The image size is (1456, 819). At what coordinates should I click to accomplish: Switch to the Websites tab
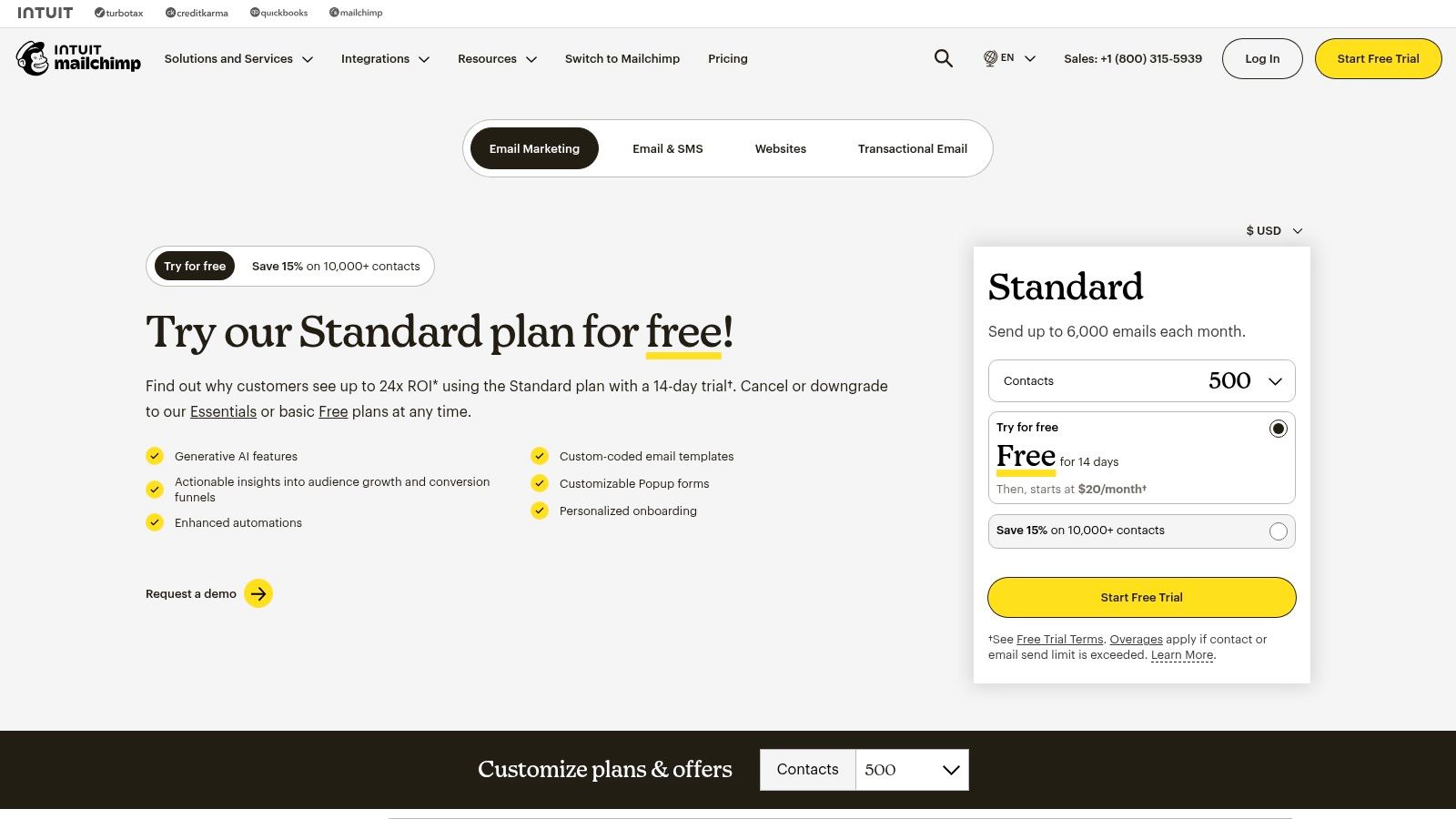[780, 148]
